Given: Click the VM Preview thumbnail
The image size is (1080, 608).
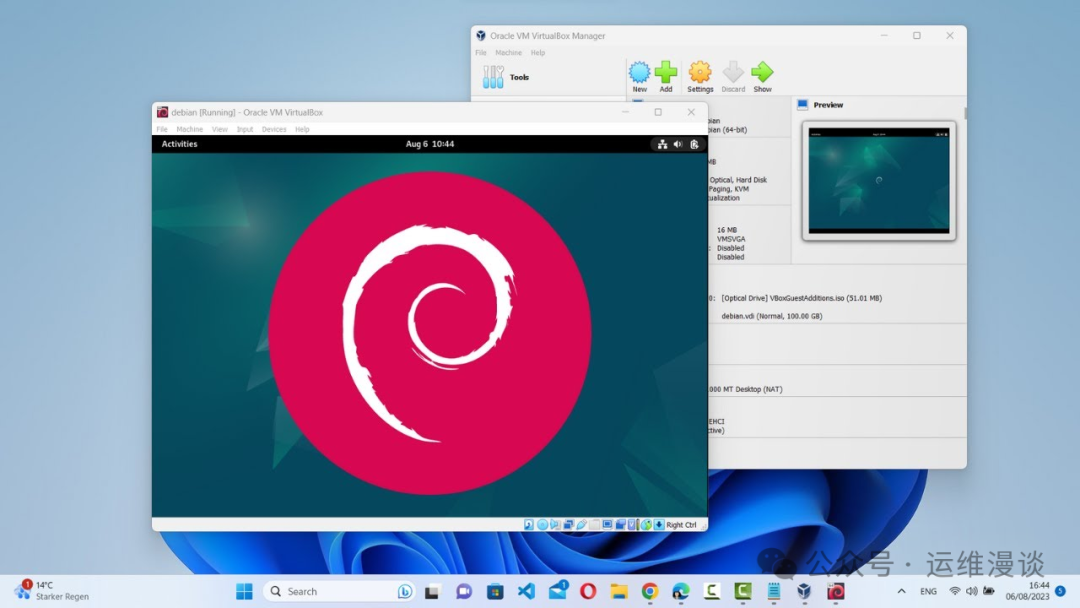Looking at the screenshot, I should tap(878, 180).
